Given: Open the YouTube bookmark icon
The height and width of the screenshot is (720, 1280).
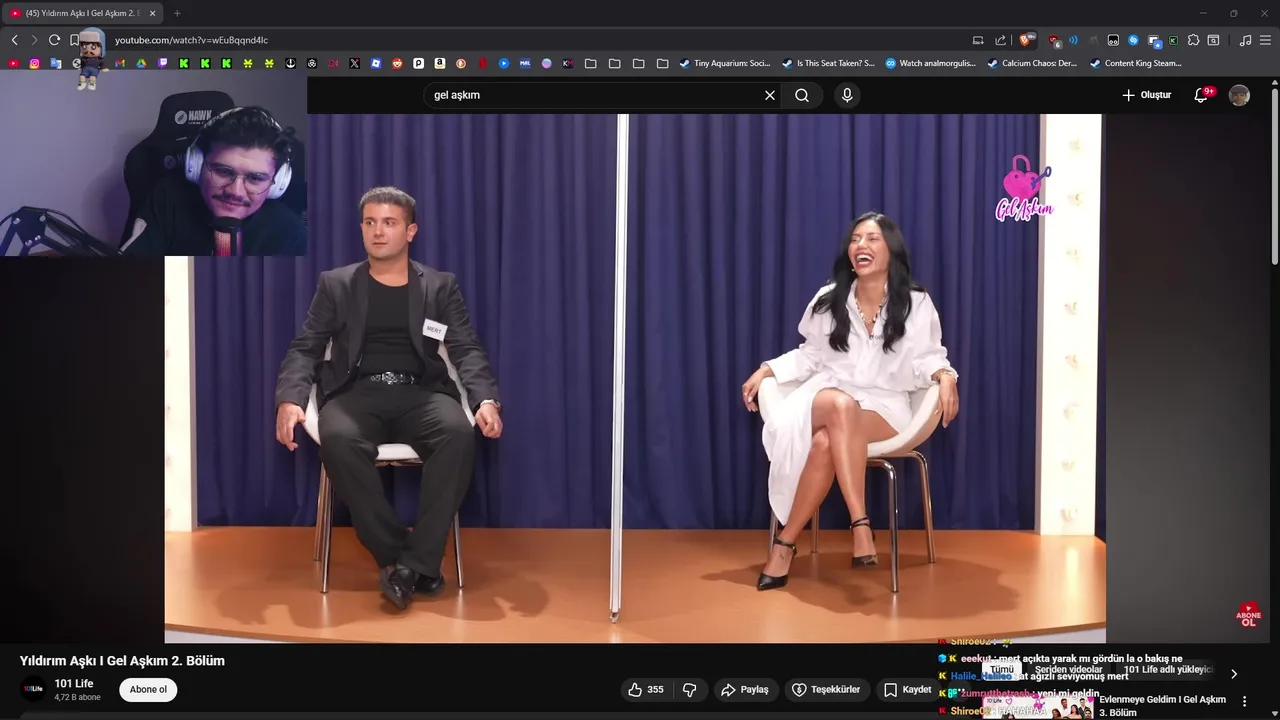Looking at the screenshot, I should pyautogui.click(x=13, y=63).
